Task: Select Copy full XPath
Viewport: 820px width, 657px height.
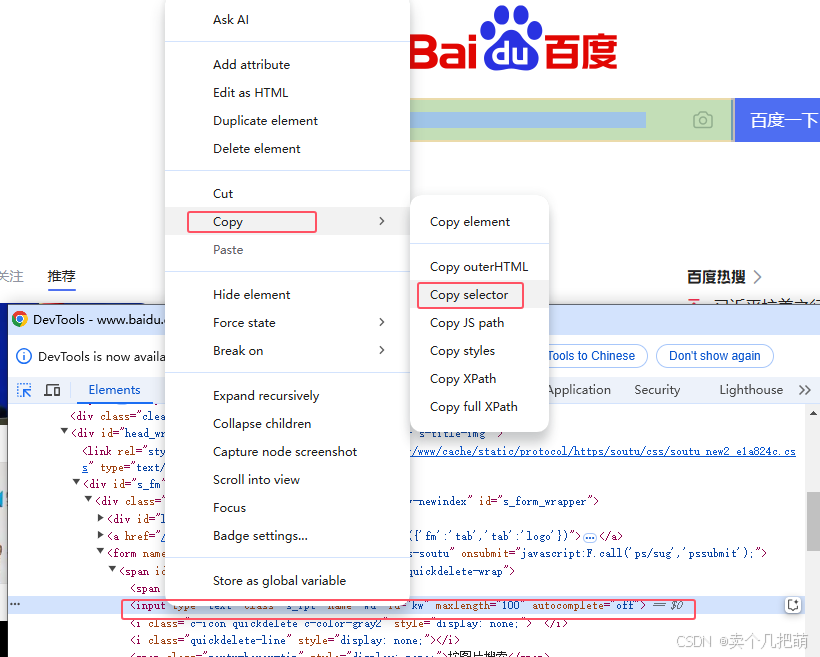Action: (473, 407)
